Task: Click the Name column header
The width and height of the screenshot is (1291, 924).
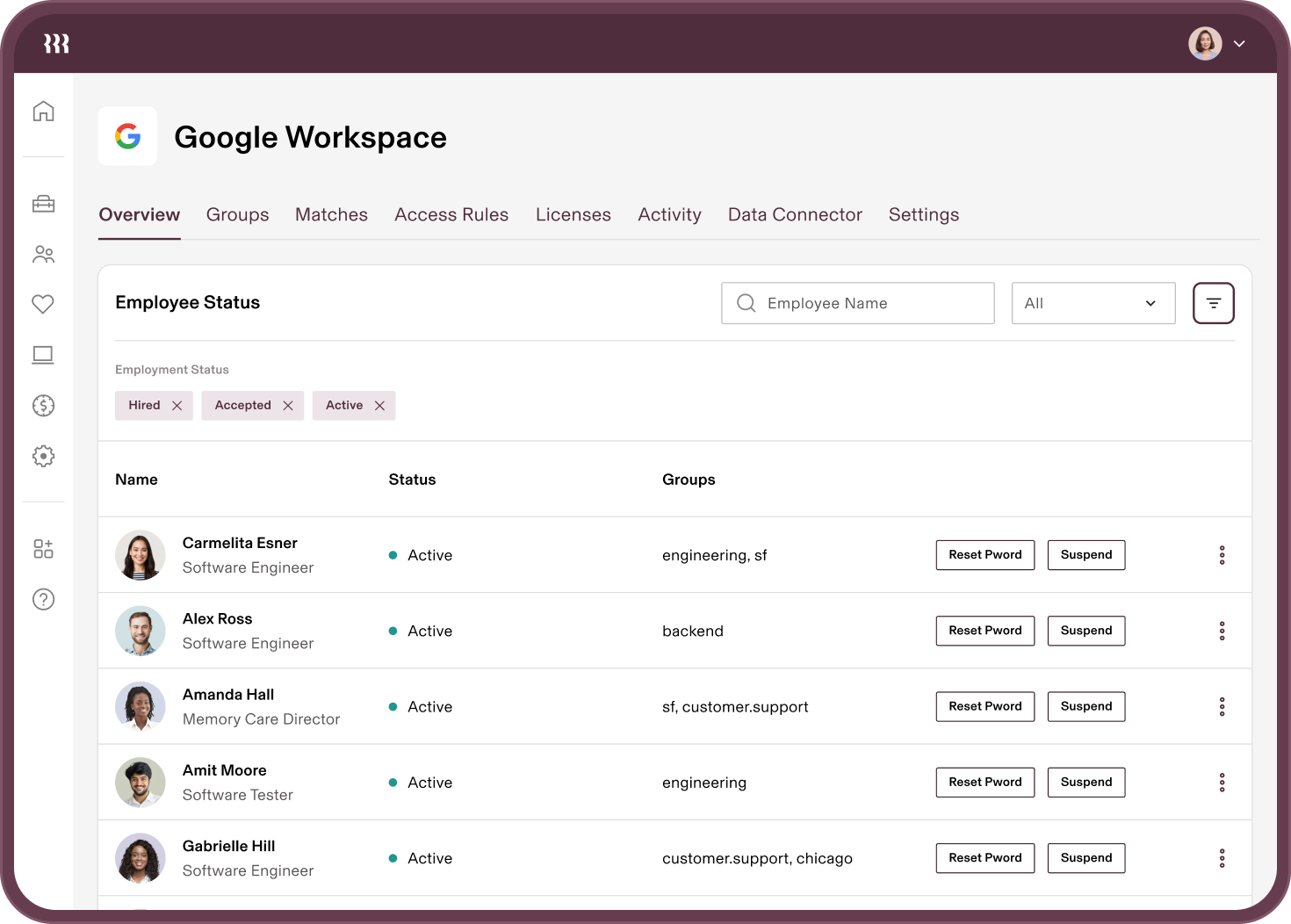Action: coord(136,480)
